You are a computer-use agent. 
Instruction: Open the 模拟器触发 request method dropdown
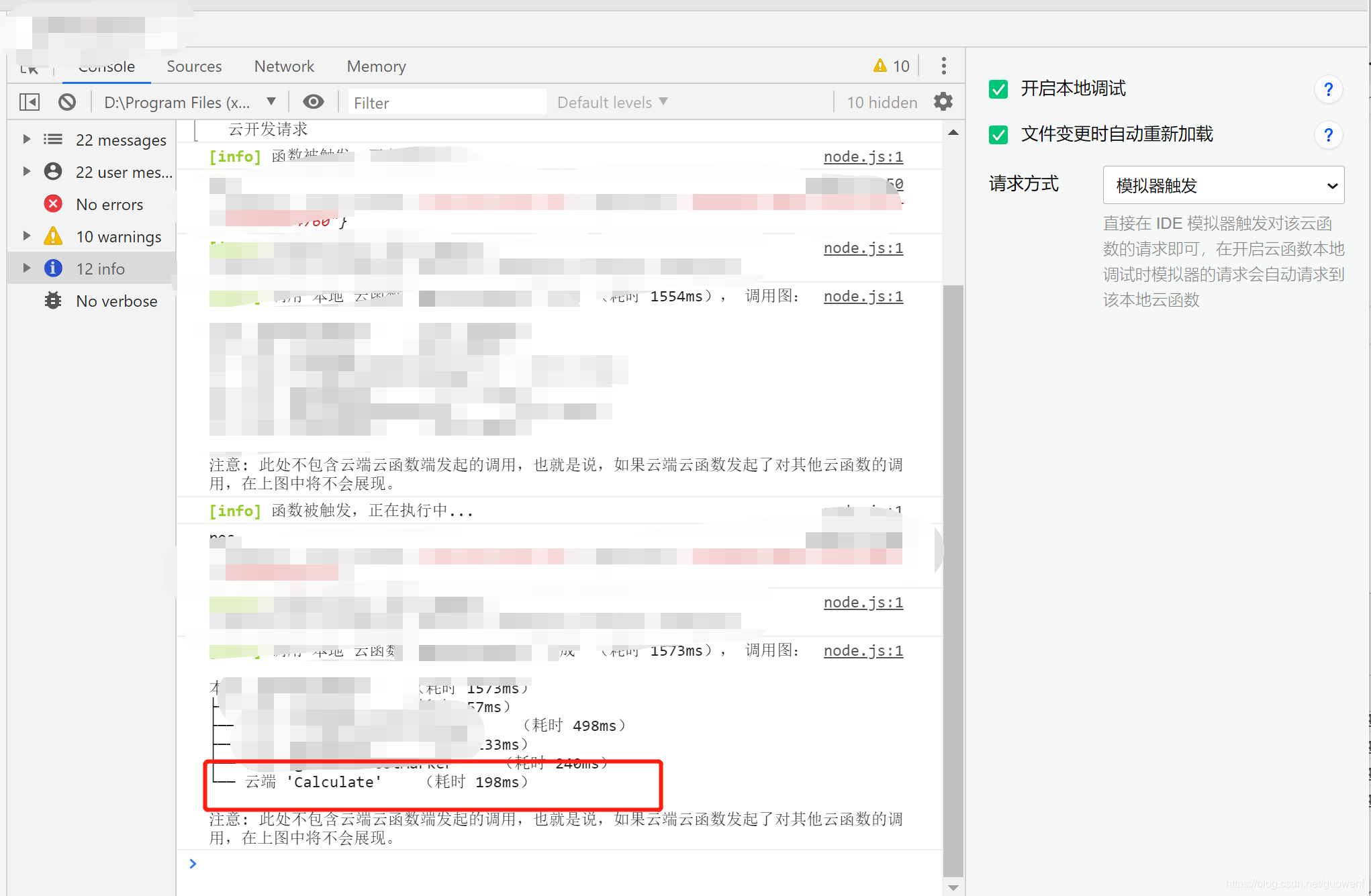click(x=1223, y=185)
